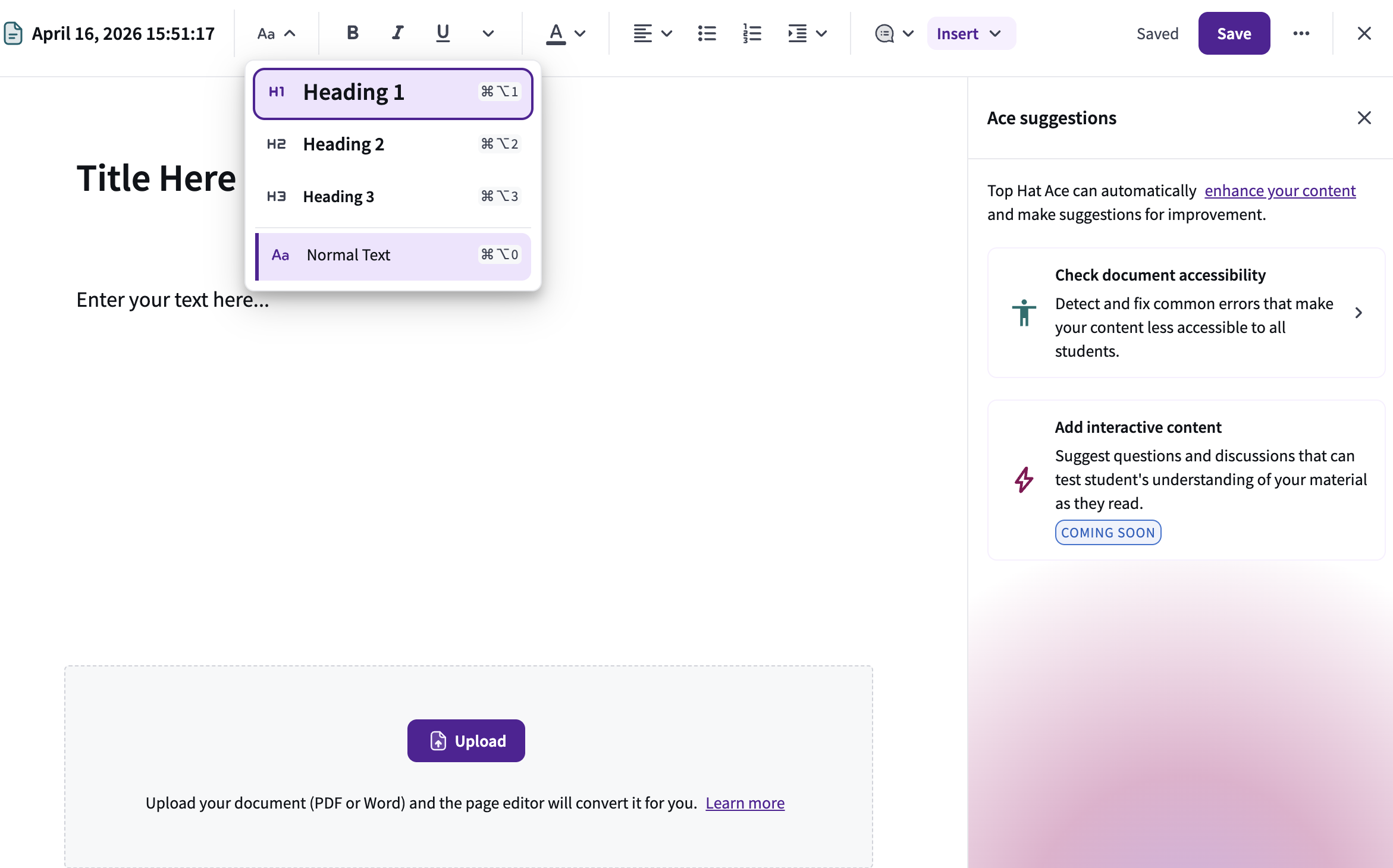This screenshot has width=1393, height=868.
Task: Click the text color A icon
Action: point(556,33)
